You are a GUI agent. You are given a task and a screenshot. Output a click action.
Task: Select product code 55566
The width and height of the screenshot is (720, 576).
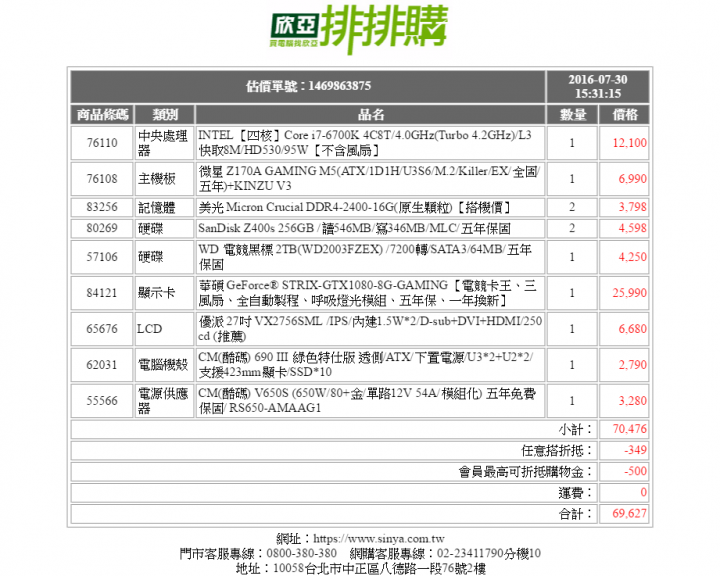(x=102, y=400)
